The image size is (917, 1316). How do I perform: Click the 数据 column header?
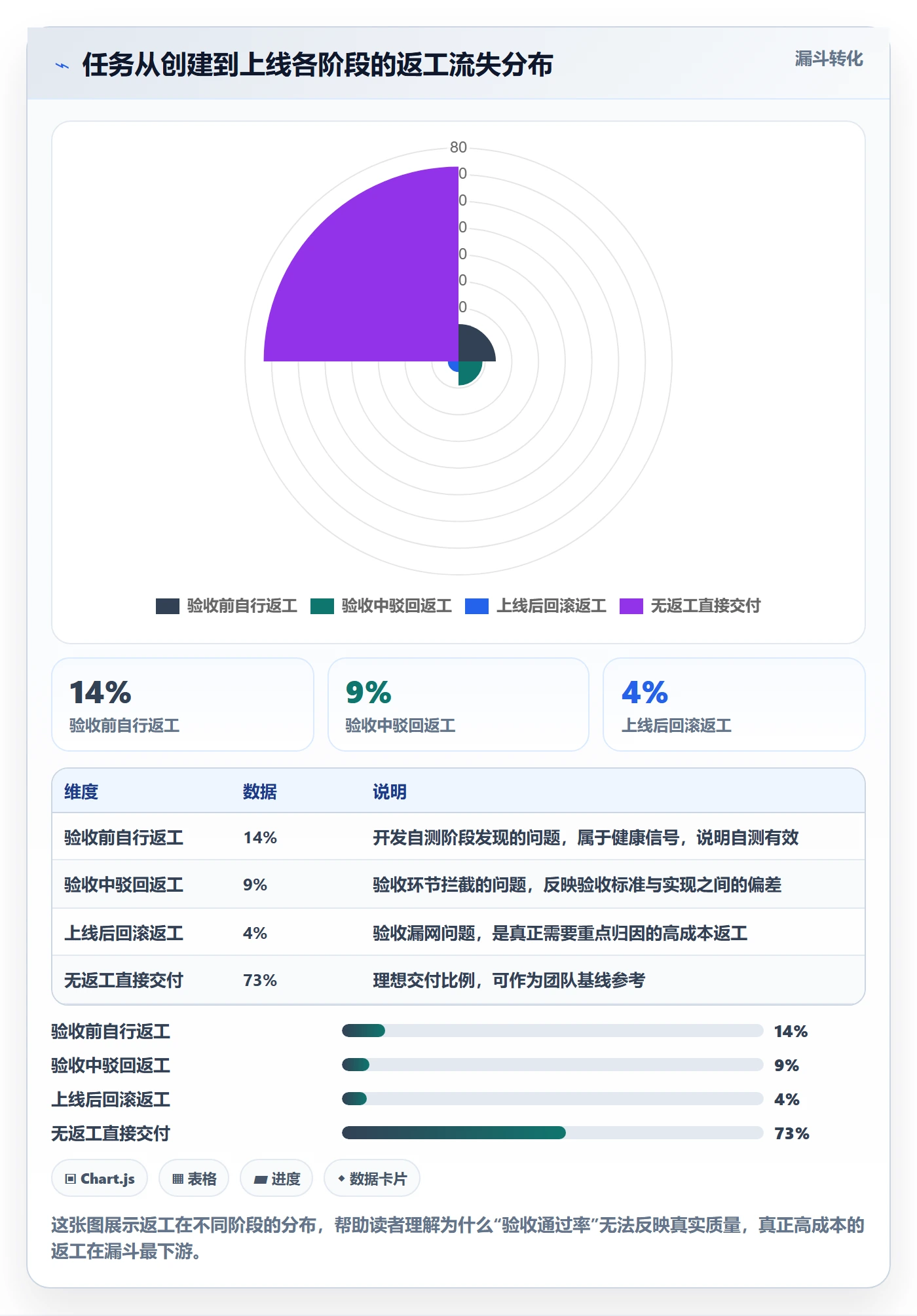coord(260,792)
